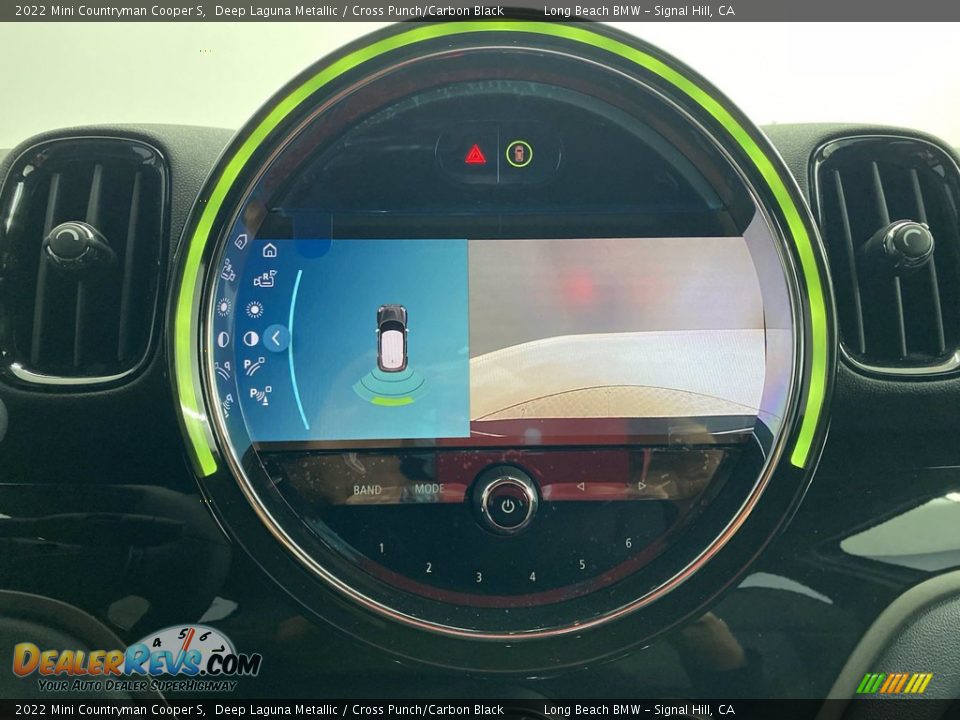The image size is (960, 720).
Task: Tap the Home icon in the camera menu
Action: coord(269,250)
